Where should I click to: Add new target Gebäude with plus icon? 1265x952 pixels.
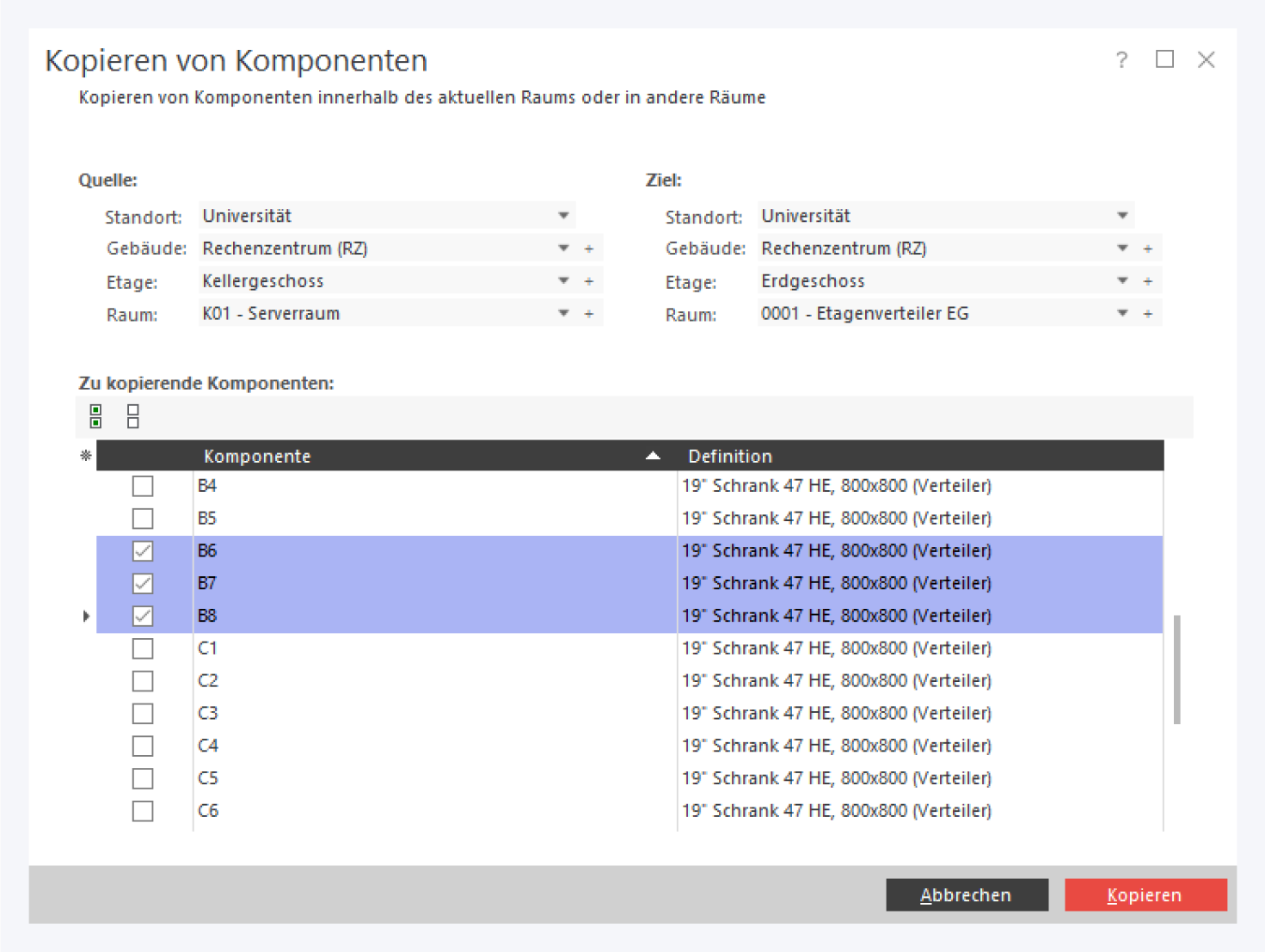(x=1148, y=249)
